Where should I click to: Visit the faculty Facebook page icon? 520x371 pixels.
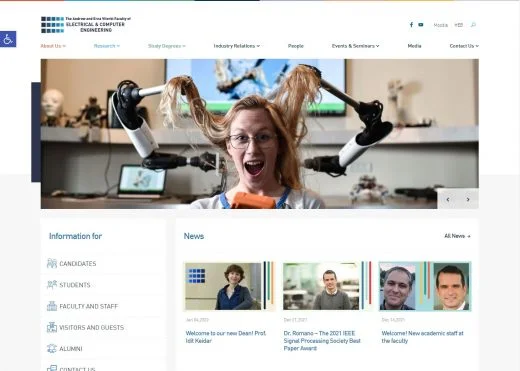[x=411, y=25]
